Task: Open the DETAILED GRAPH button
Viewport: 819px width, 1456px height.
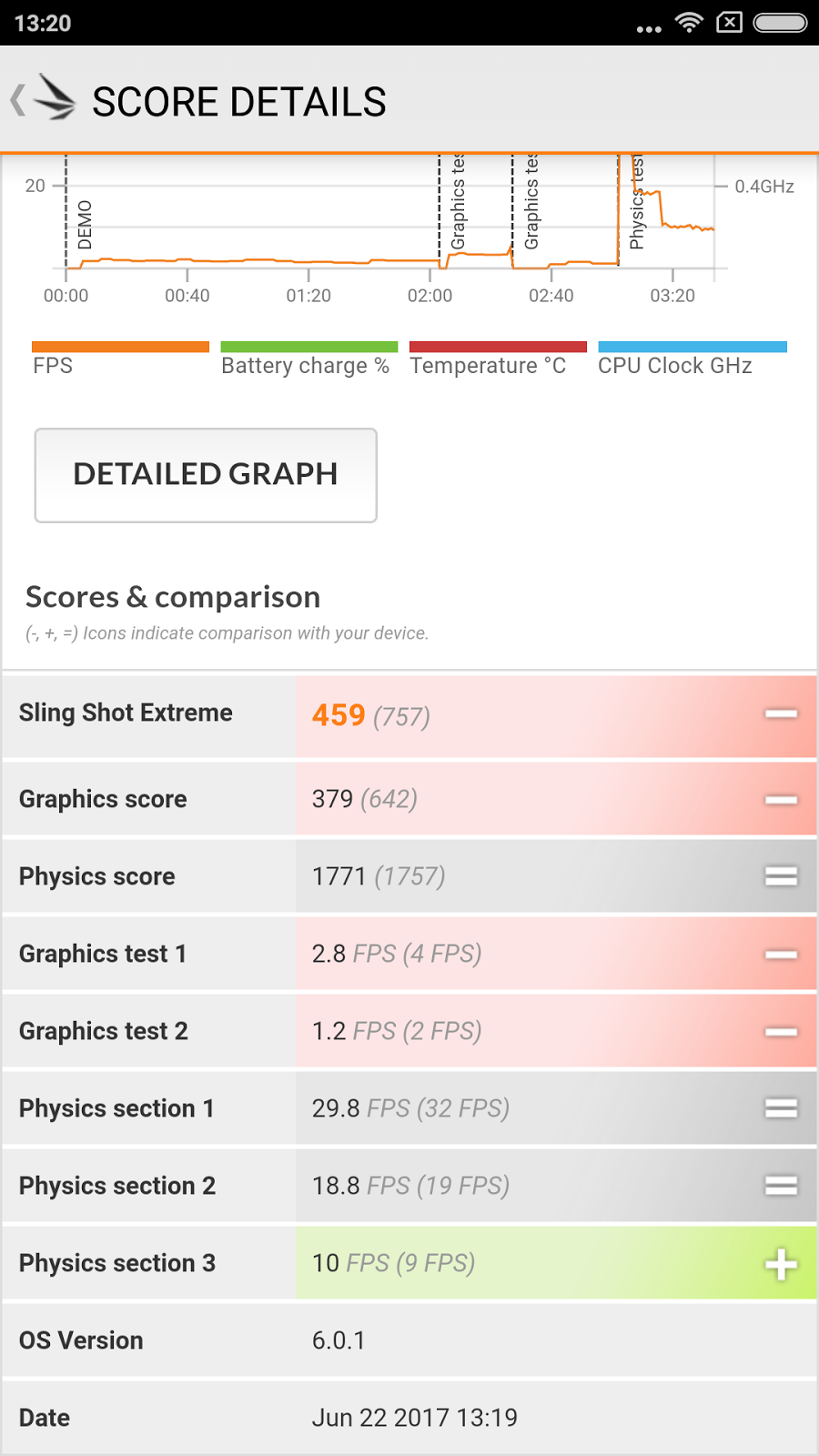Action: coord(206,475)
